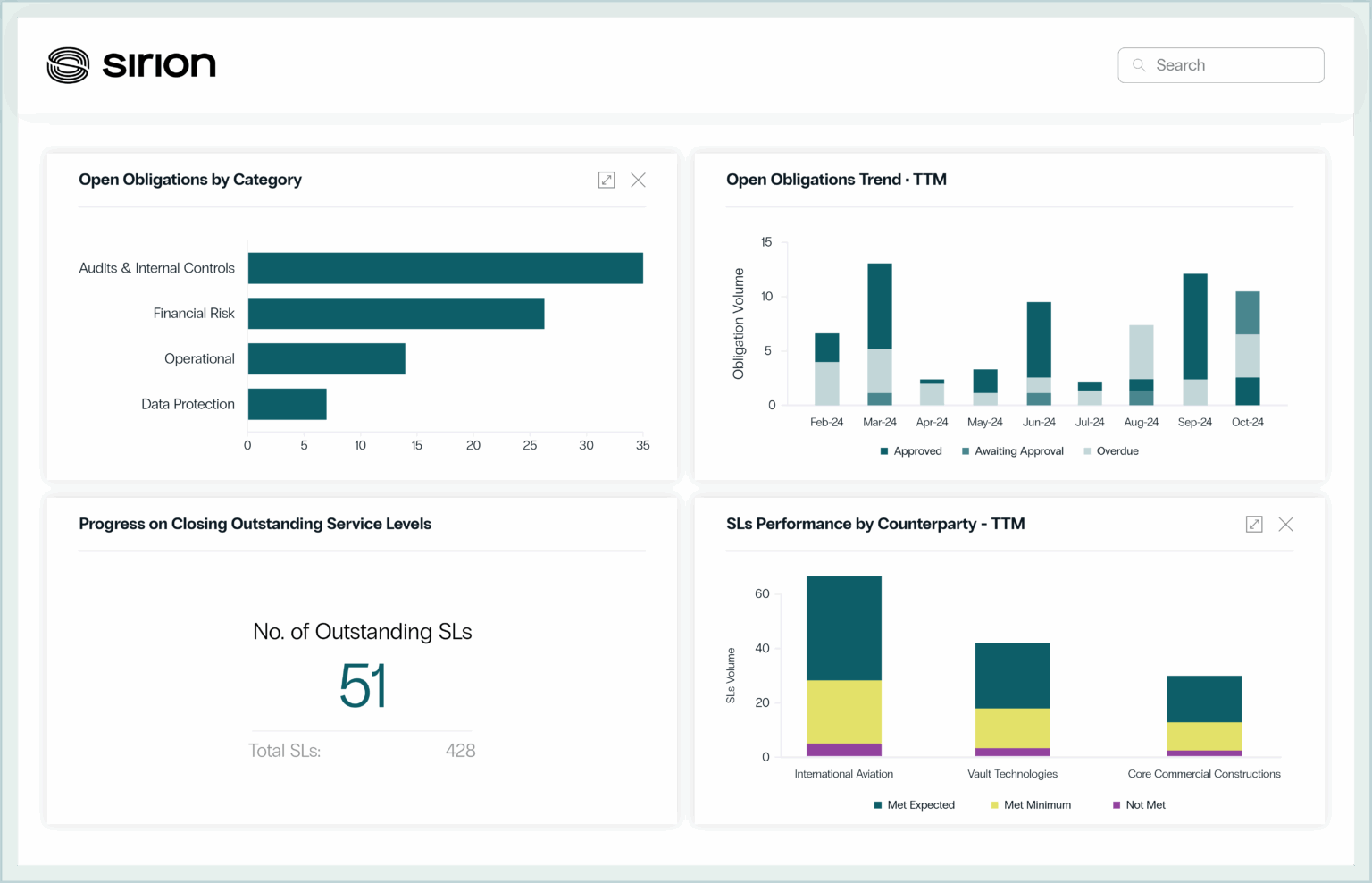The image size is (1372, 883).
Task: Click the Data Protection bar
Action: (x=287, y=404)
